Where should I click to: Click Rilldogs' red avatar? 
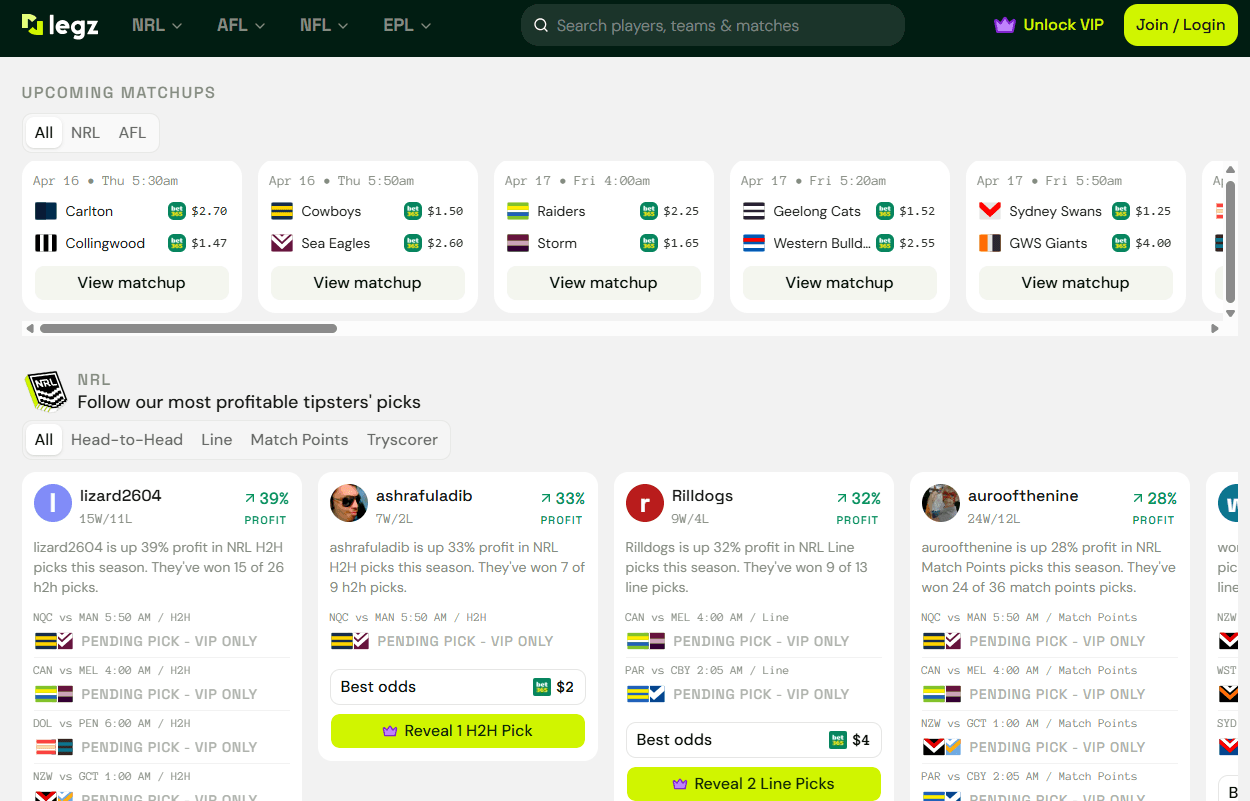[x=645, y=503]
